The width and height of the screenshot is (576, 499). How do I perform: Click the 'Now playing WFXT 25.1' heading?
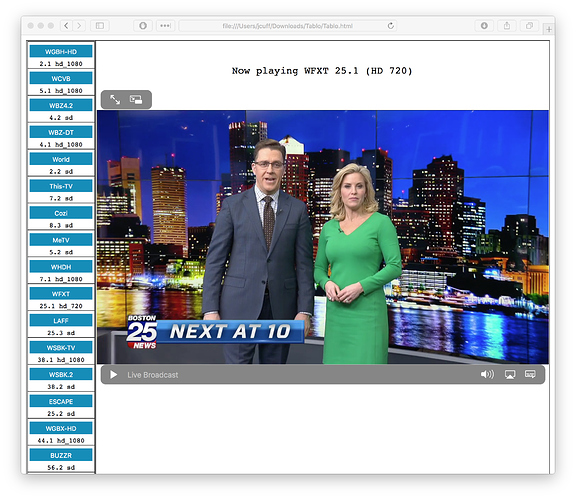point(322,71)
